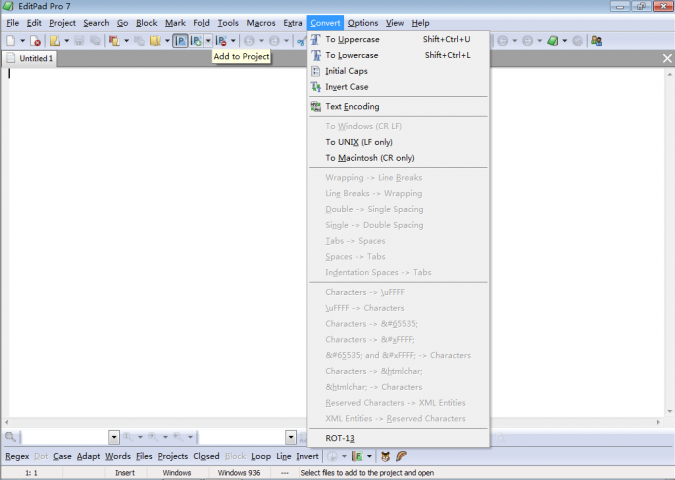675x480 pixels.
Task: Click the two-people icon on toolbar
Action: [x=596, y=41]
